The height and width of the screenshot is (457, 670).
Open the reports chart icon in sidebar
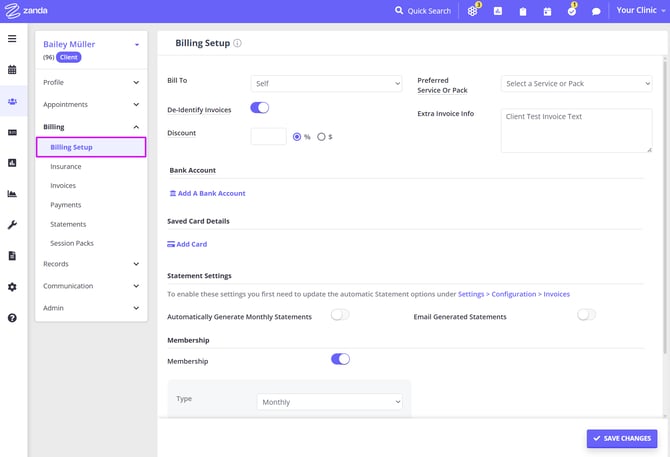tap(12, 194)
